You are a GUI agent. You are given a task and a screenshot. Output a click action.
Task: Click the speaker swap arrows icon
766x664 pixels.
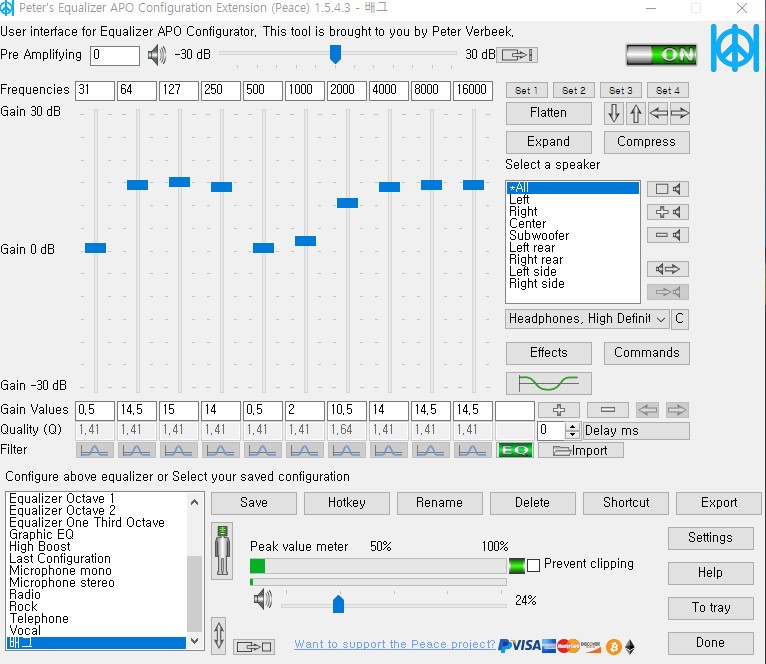(x=668, y=269)
